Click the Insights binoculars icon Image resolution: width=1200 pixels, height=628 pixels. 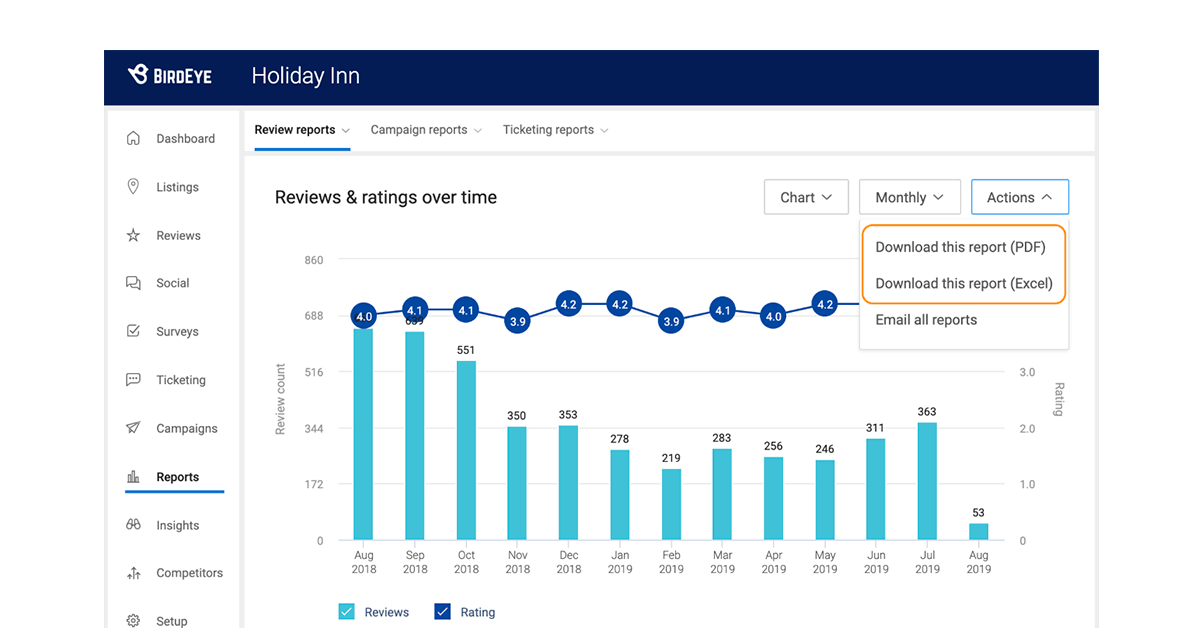(133, 525)
